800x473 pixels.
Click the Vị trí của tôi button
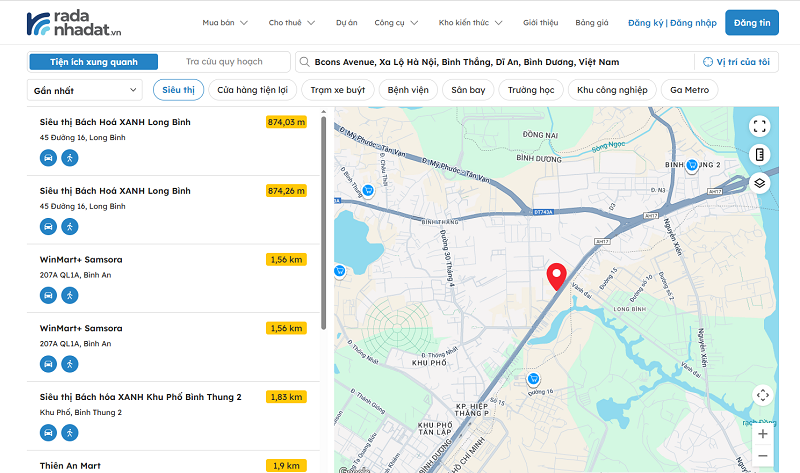(736, 62)
